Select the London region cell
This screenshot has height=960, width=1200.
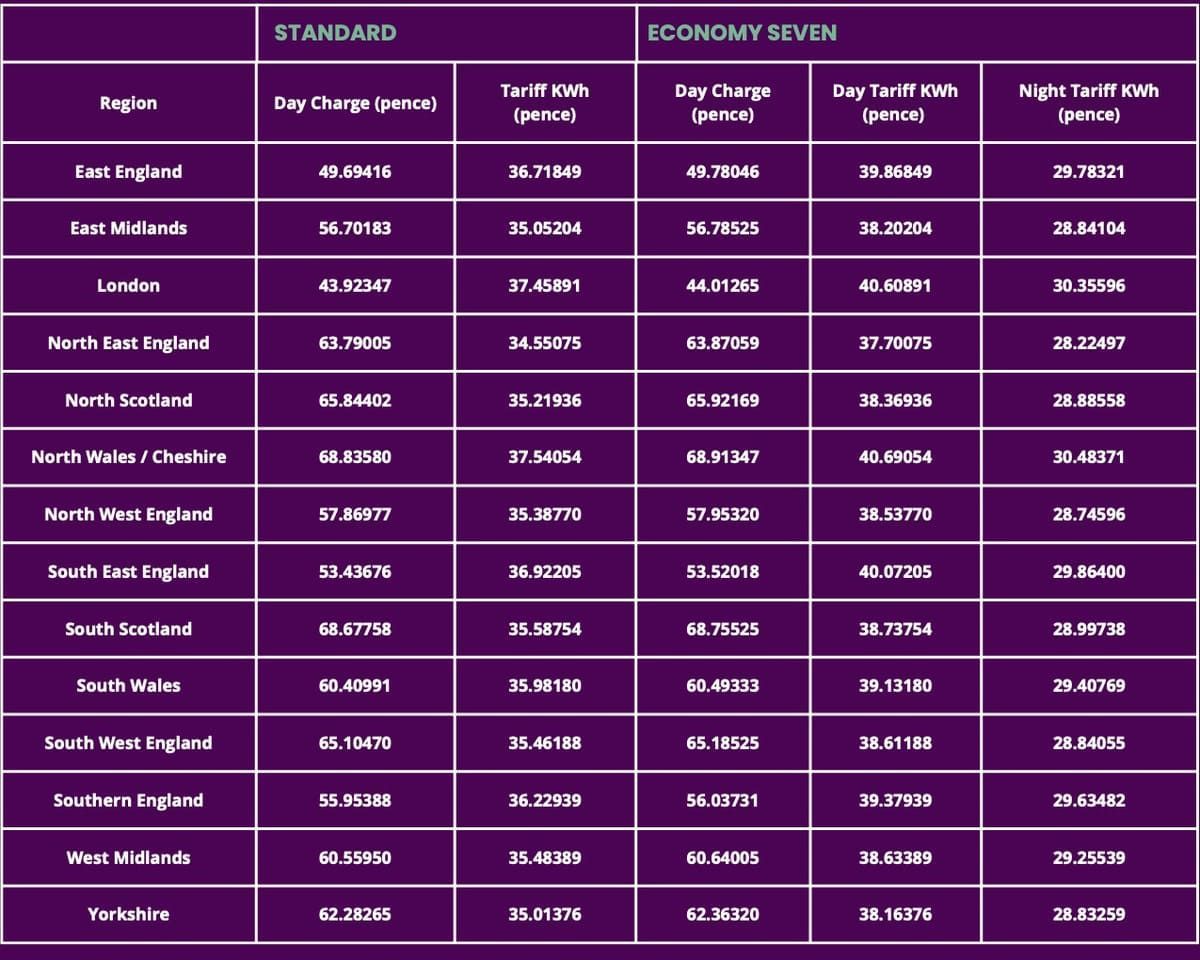click(128, 286)
